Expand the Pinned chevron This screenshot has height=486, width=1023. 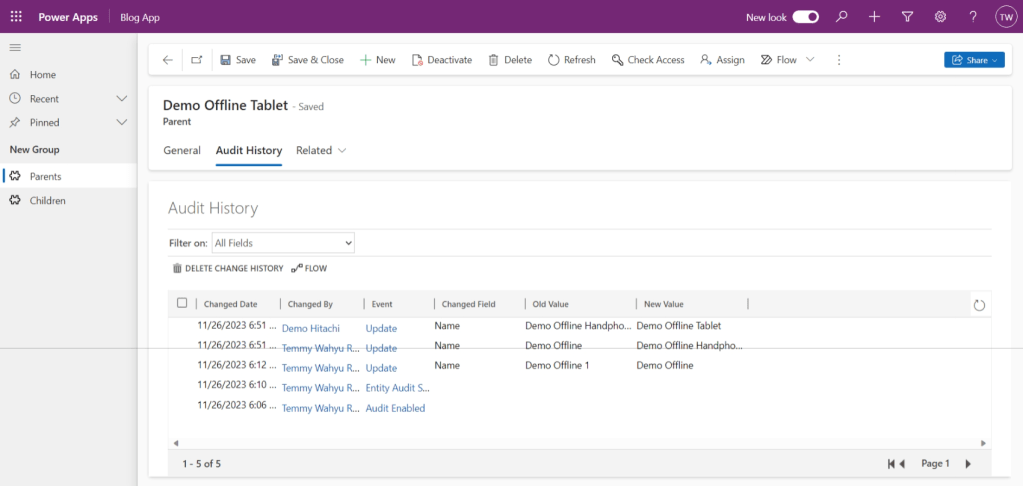coord(121,122)
